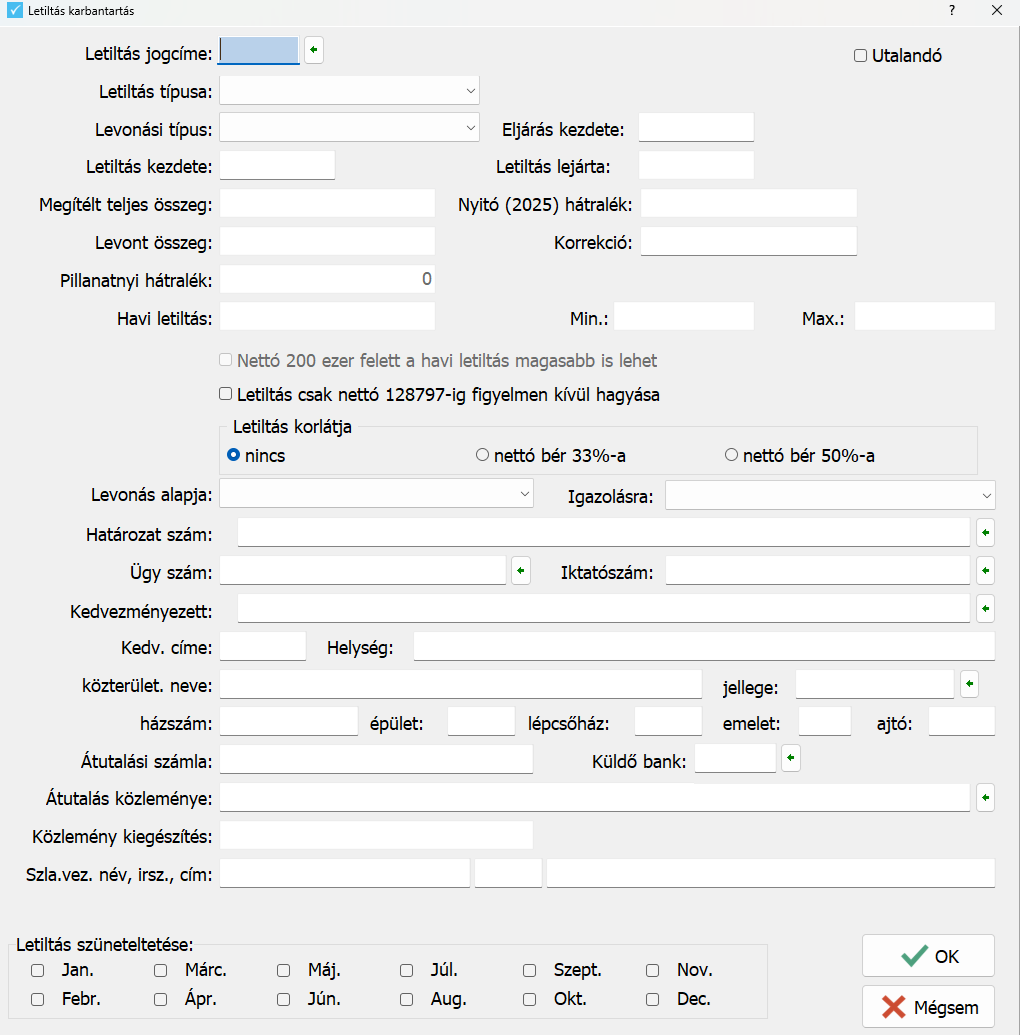Screen dimensions: 1020x1035
Task: Open lookup arrow beside Iktatószám field
Action: 985,571
